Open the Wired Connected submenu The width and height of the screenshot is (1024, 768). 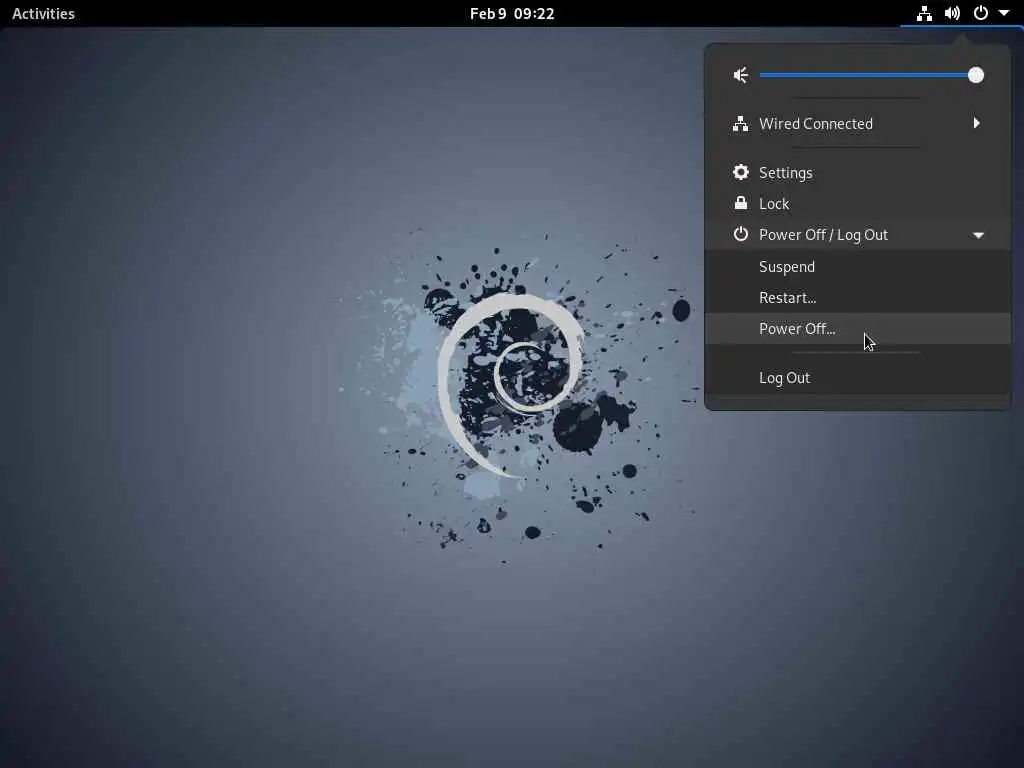(857, 123)
